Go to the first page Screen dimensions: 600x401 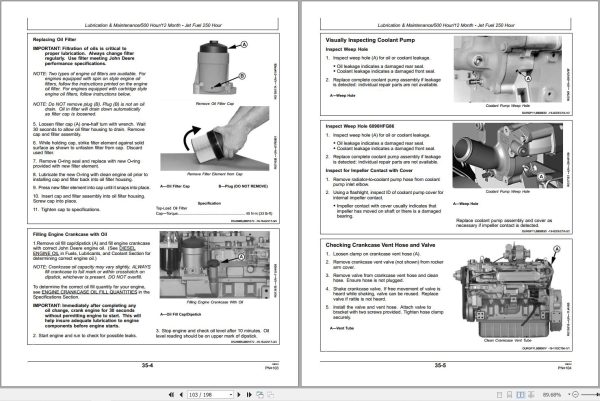[x=171, y=394]
